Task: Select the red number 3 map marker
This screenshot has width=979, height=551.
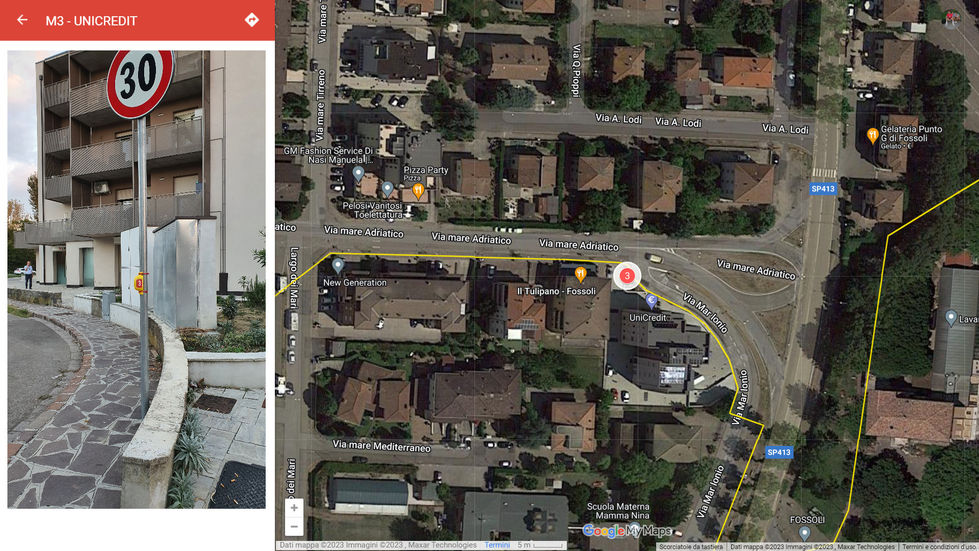Action: [627, 276]
